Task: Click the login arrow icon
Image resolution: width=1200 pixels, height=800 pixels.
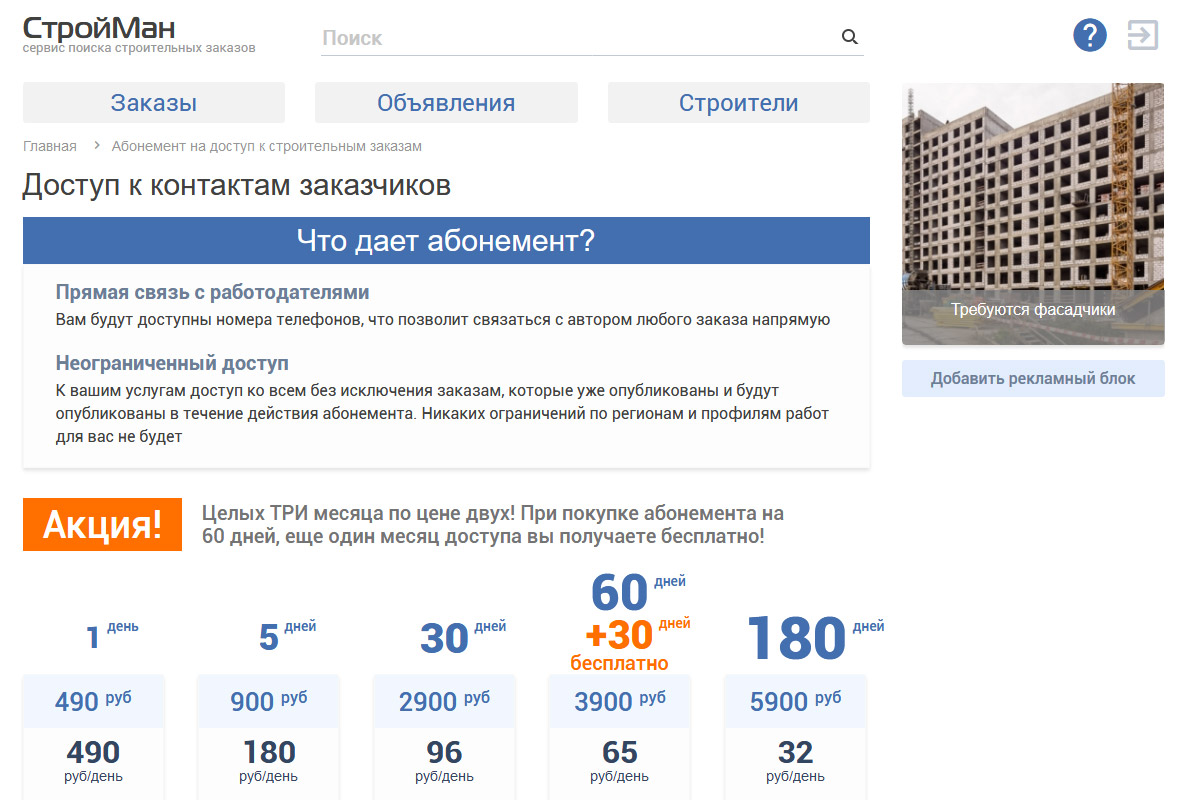Action: (1142, 35)
